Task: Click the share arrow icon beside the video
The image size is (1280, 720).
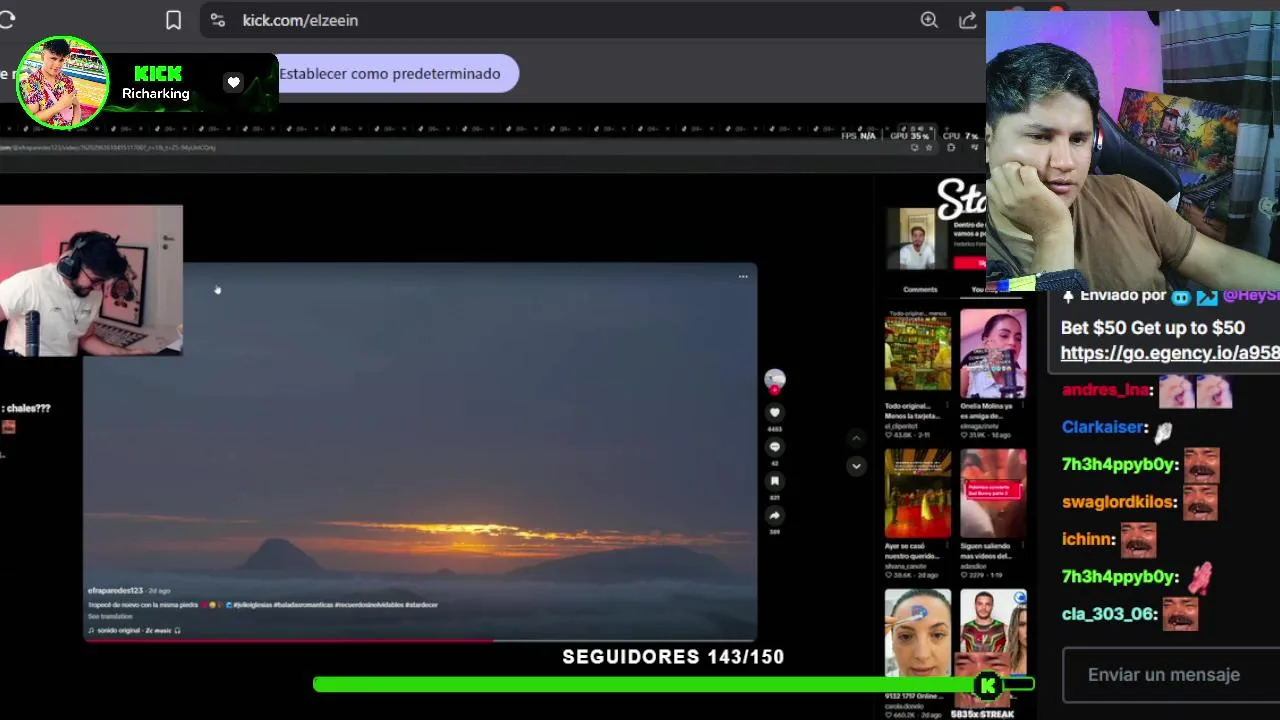Action: tap(774, 515)
